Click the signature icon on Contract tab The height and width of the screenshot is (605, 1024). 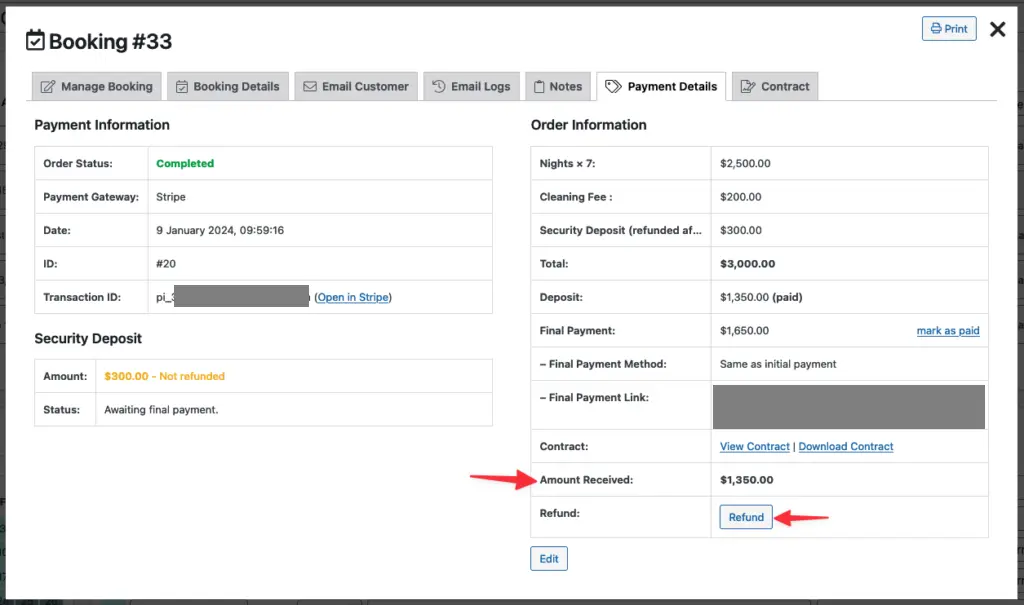click(747, 87)
